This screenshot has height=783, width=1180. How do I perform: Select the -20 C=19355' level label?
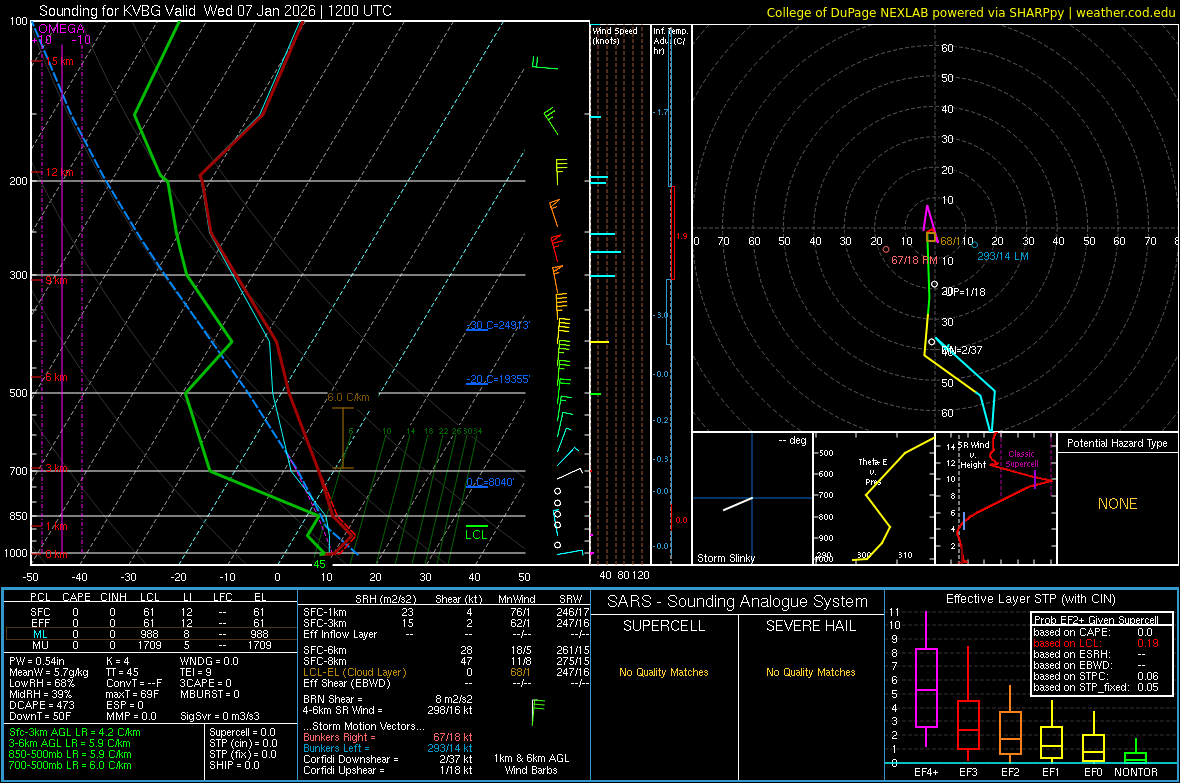(497, 379)
